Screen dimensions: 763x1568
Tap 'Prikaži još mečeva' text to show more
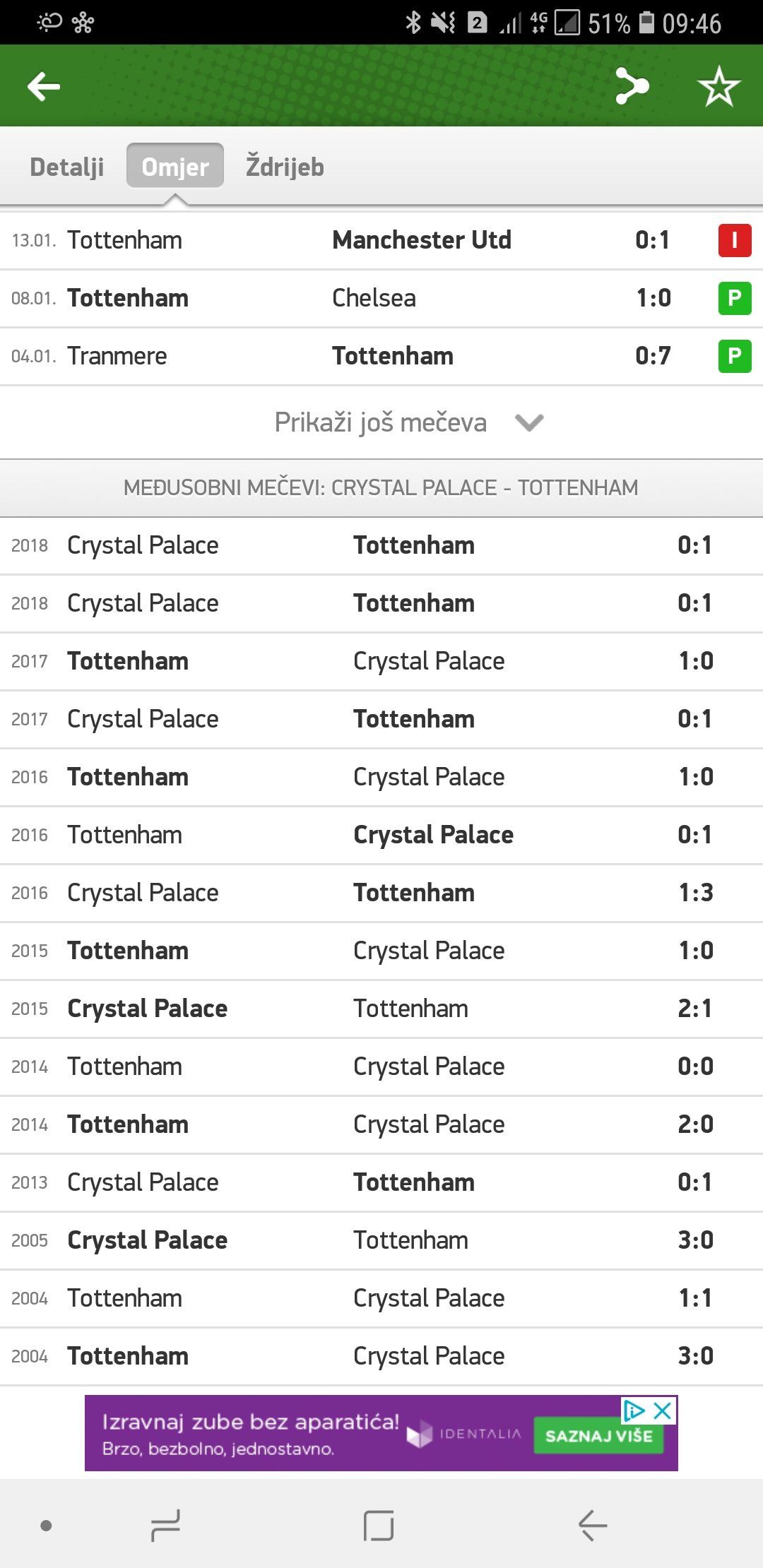point(380,422)
